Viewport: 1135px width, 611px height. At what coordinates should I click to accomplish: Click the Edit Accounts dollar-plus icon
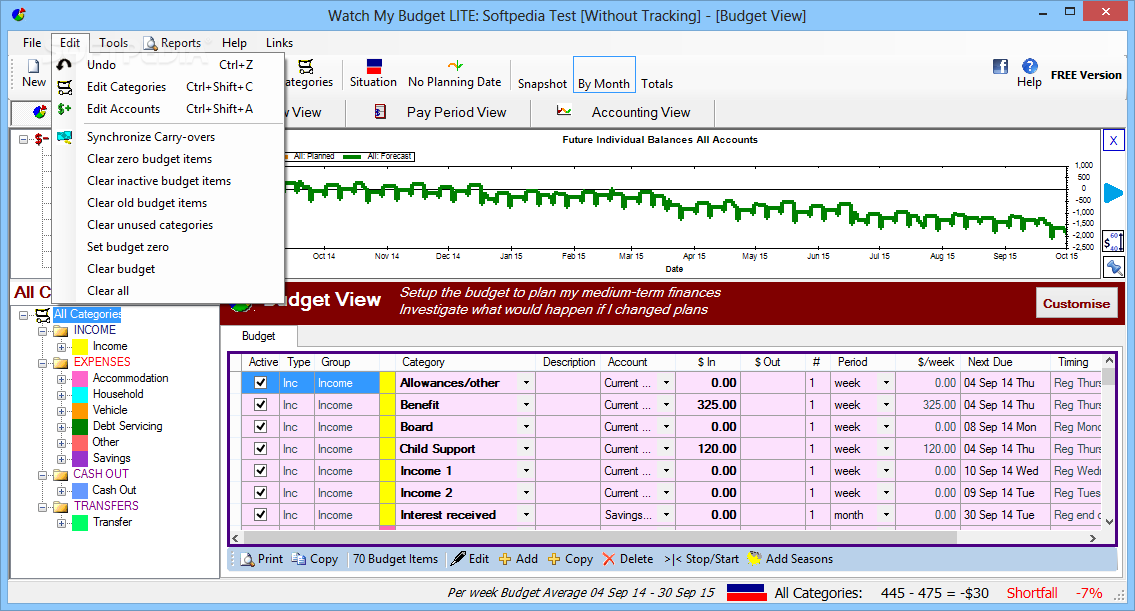[x=64, y=109]
